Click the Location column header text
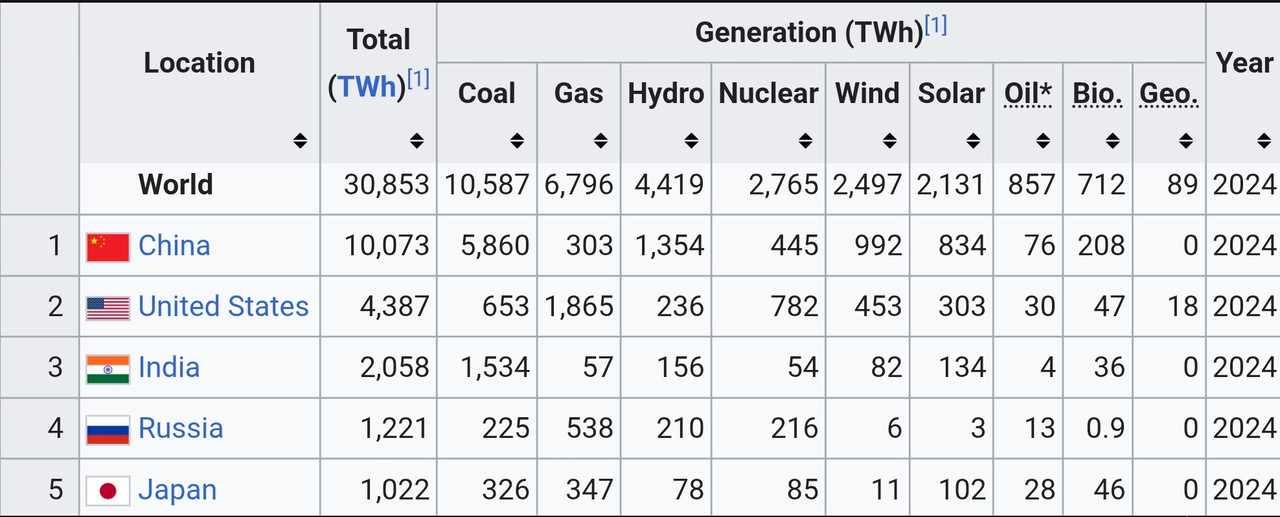 point(200,62)
